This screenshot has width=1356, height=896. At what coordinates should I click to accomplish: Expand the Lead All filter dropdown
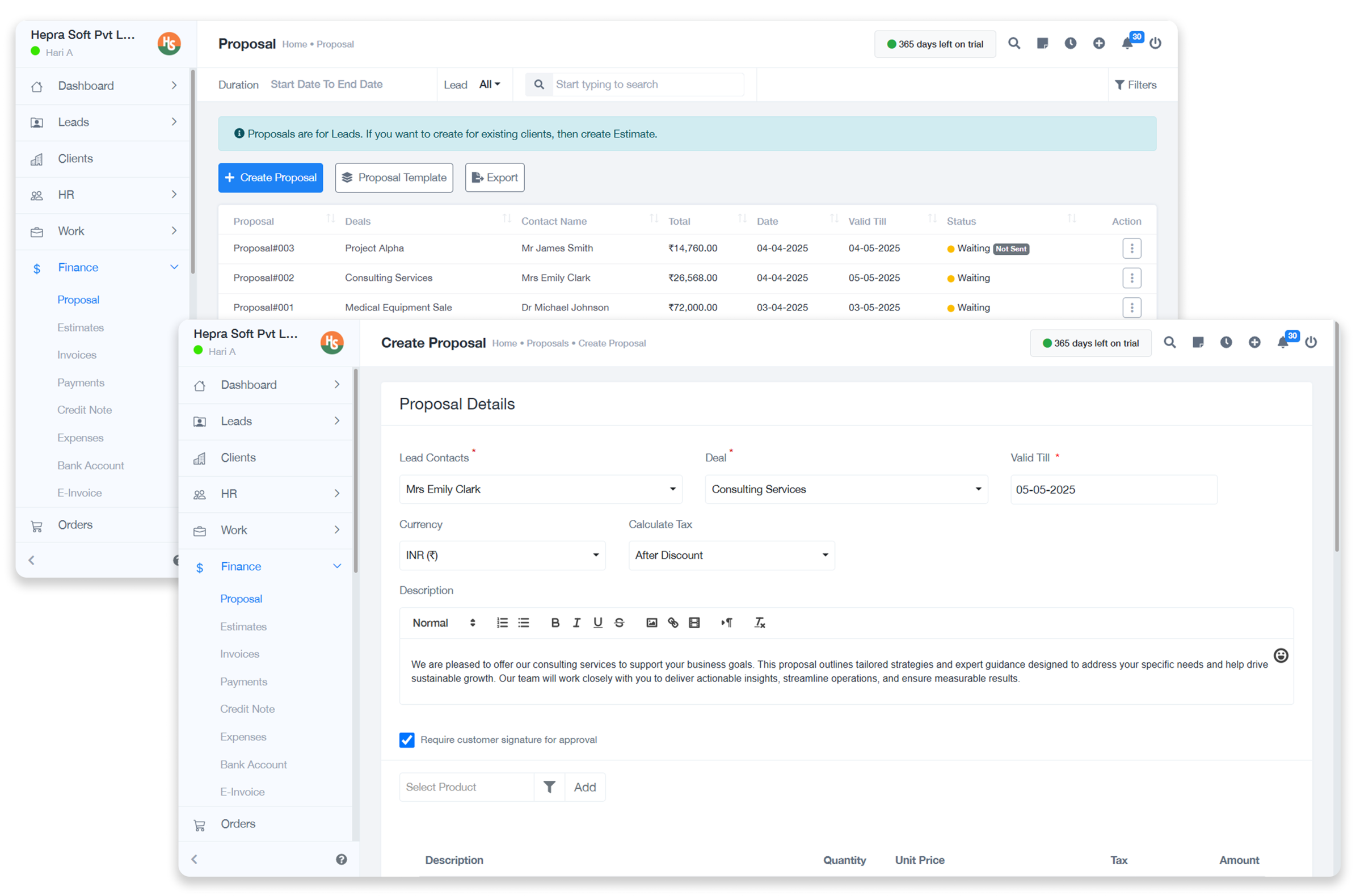pyautogui.click(x=490, y=85)
